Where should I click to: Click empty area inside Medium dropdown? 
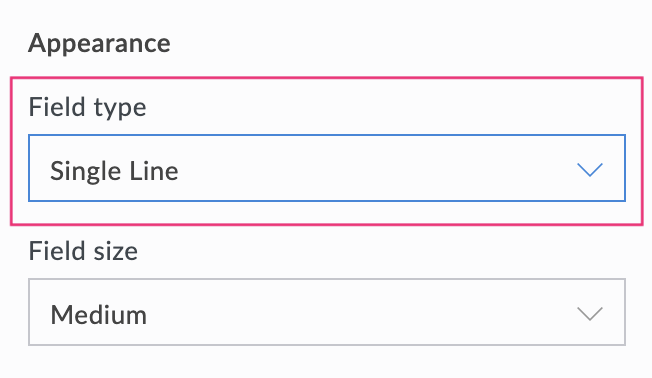362,312
